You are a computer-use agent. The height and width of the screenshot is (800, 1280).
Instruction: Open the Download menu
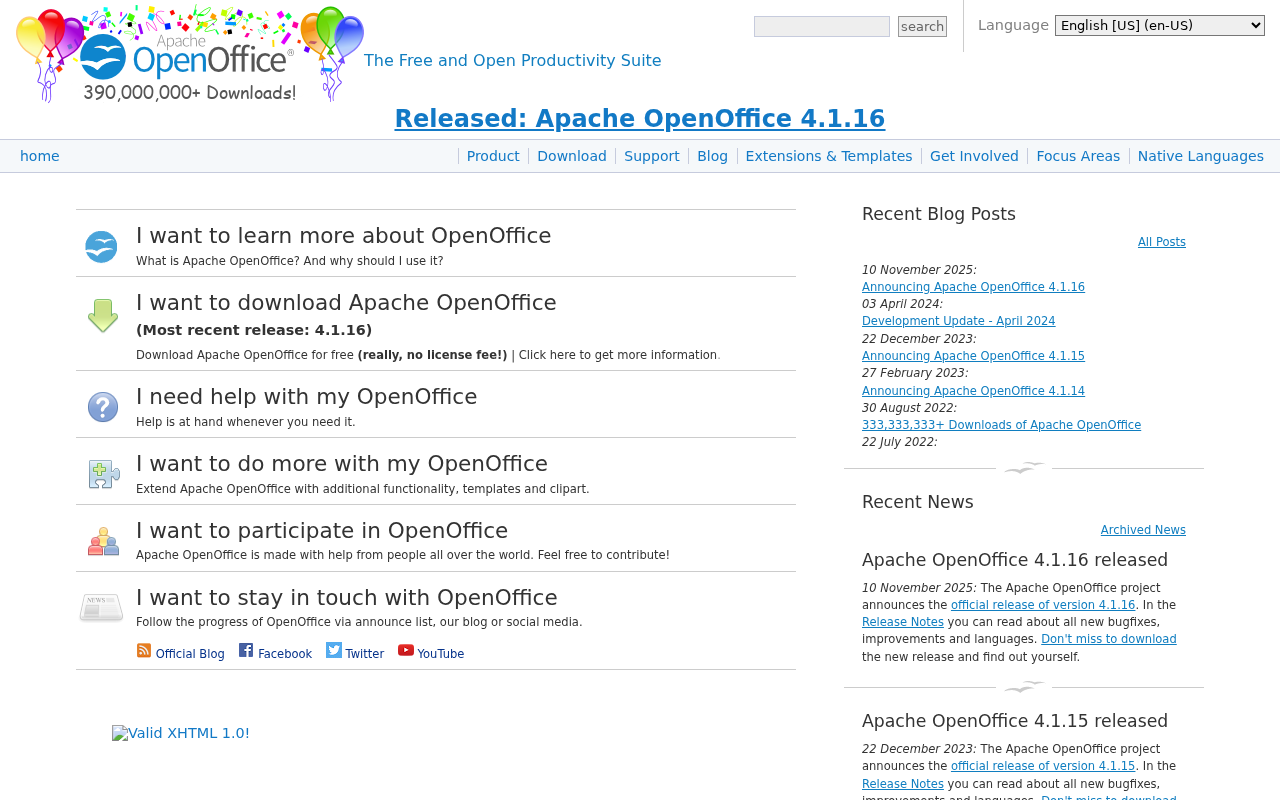point(572,156)
